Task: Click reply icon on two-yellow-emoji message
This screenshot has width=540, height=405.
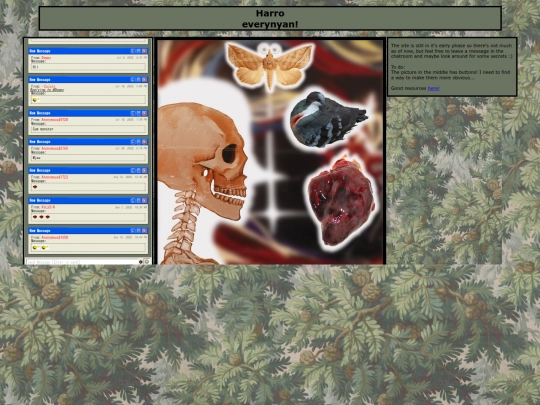Action: click(x=133, y=230)
